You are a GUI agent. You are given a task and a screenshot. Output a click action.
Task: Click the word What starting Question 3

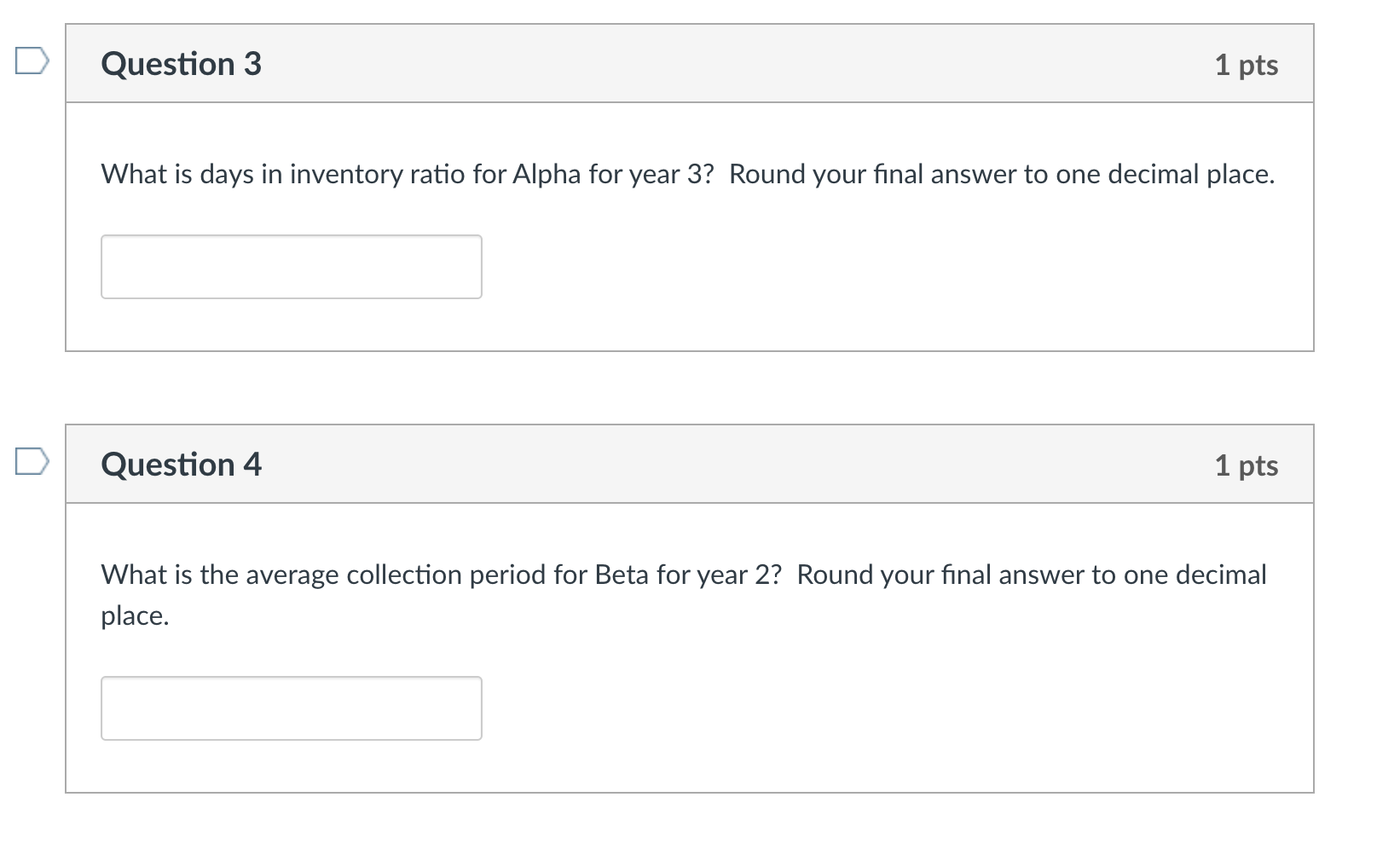(x=135, y=174)
